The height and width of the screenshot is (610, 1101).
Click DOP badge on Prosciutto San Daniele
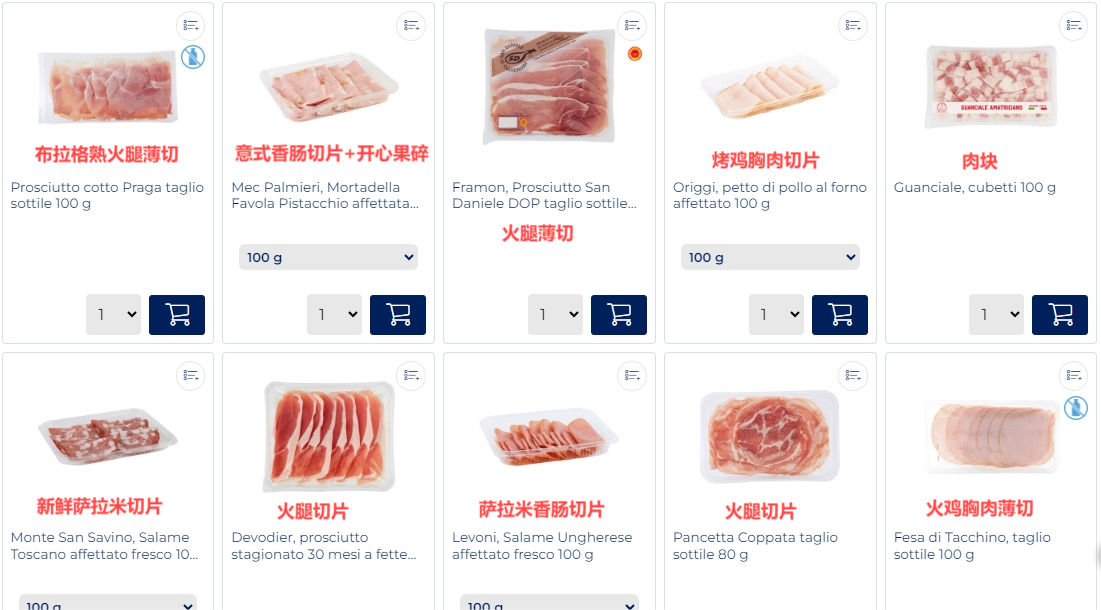point(635,54)
